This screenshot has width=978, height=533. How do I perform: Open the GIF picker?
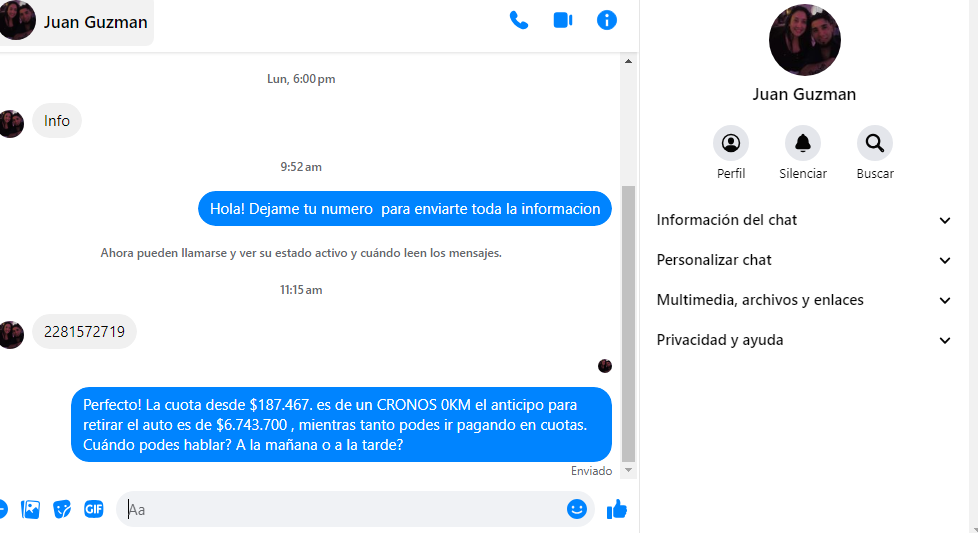pos(94,509)
